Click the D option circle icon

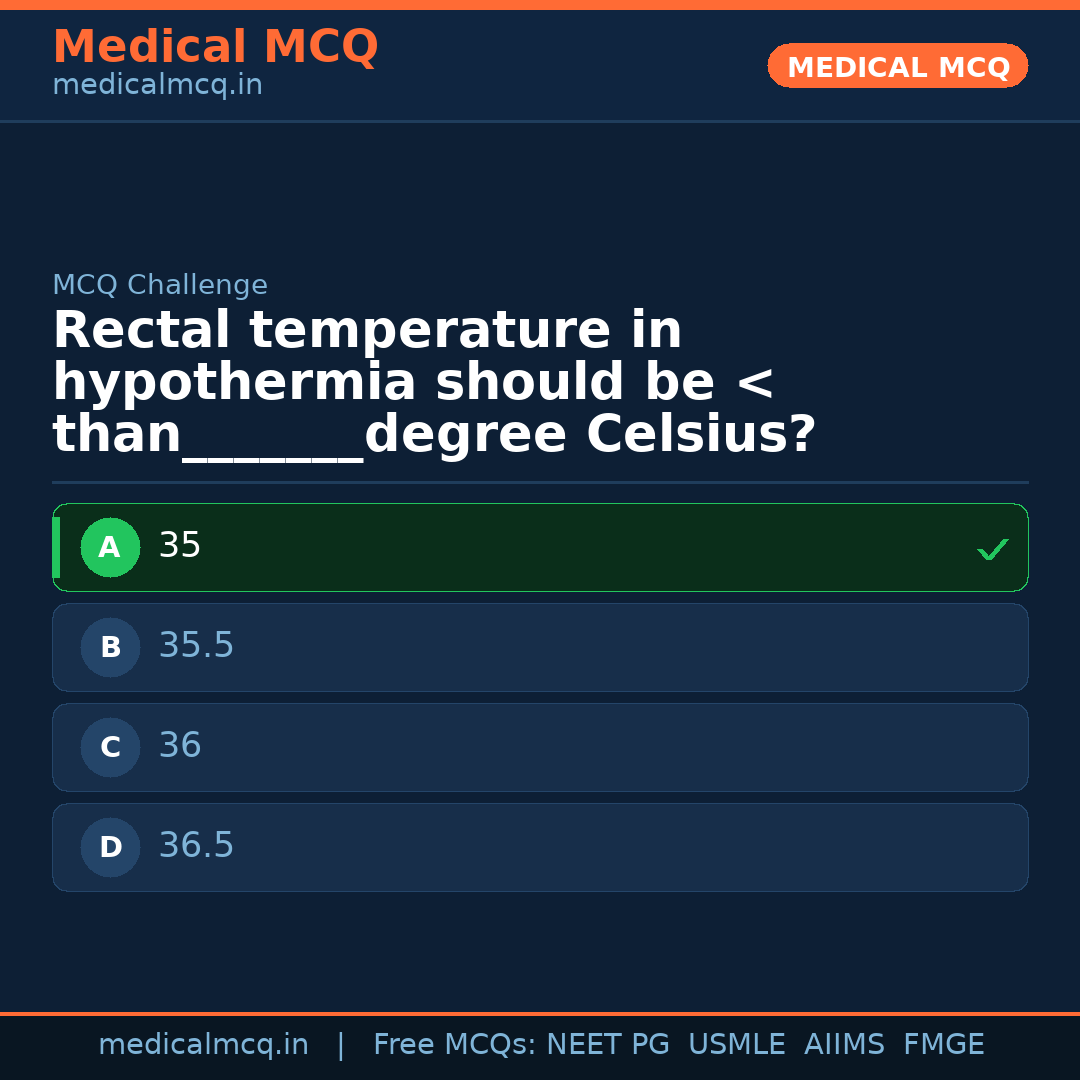point(110,848)
